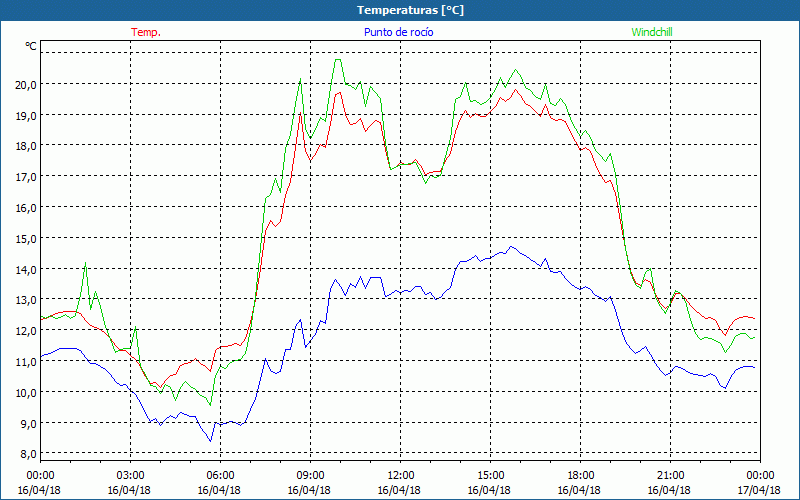
Task: Click the 18:00 time label
Action: point(580,475)
